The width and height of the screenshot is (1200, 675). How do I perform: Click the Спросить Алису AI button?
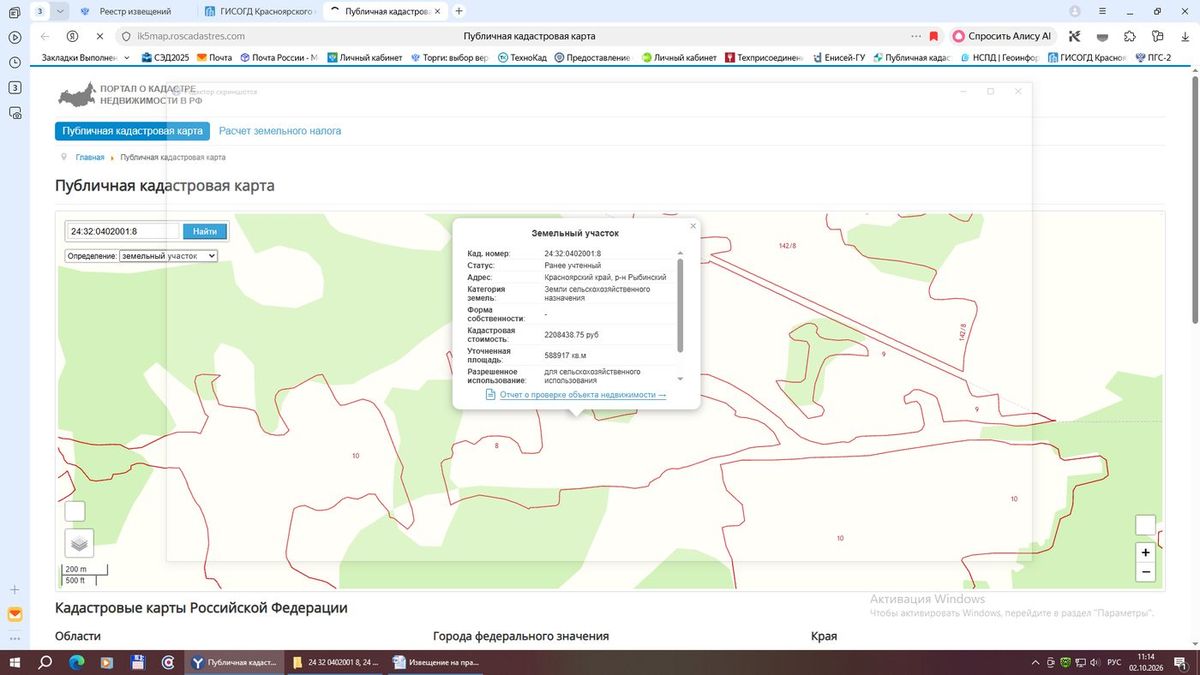click(x=1002, y=36)
